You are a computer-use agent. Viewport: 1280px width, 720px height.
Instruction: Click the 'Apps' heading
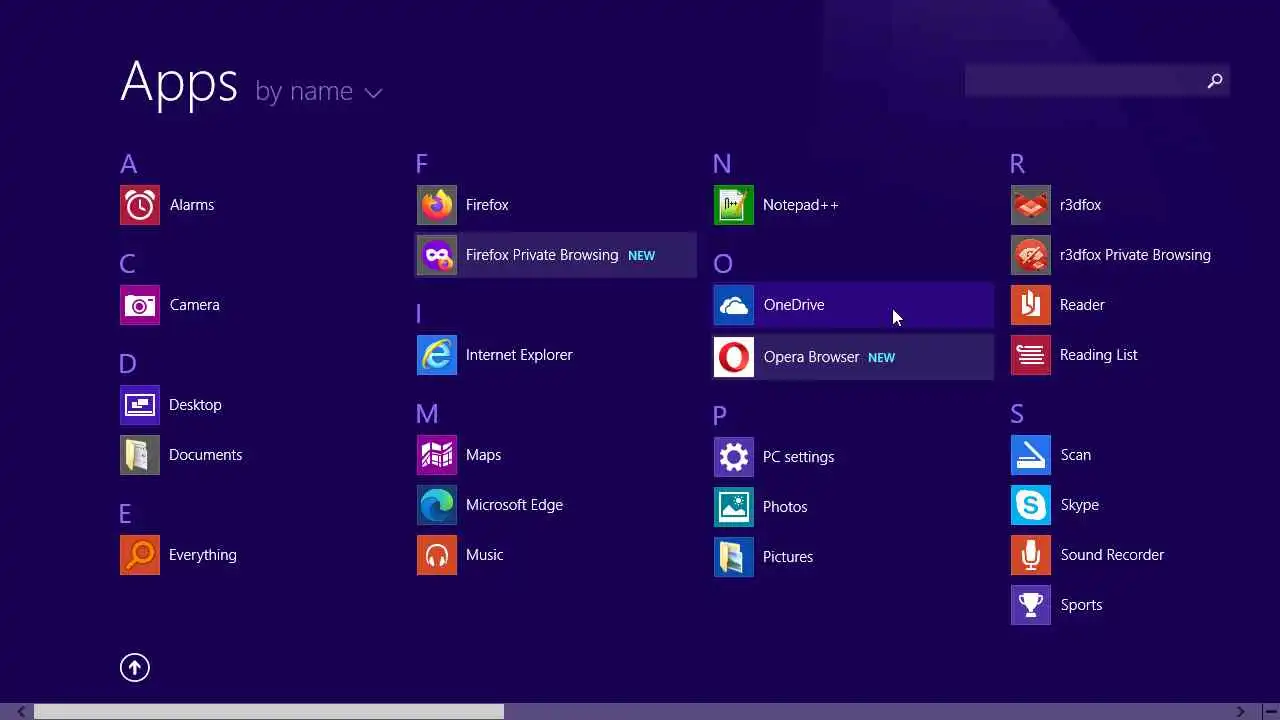click(179, 82)
